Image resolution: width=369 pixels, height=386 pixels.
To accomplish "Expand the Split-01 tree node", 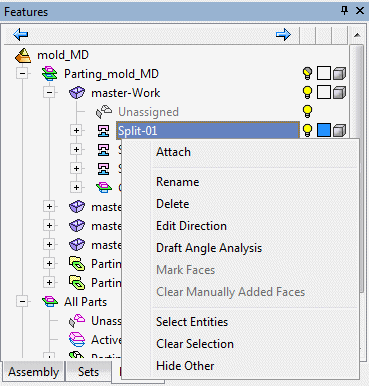I will (76, 131).
